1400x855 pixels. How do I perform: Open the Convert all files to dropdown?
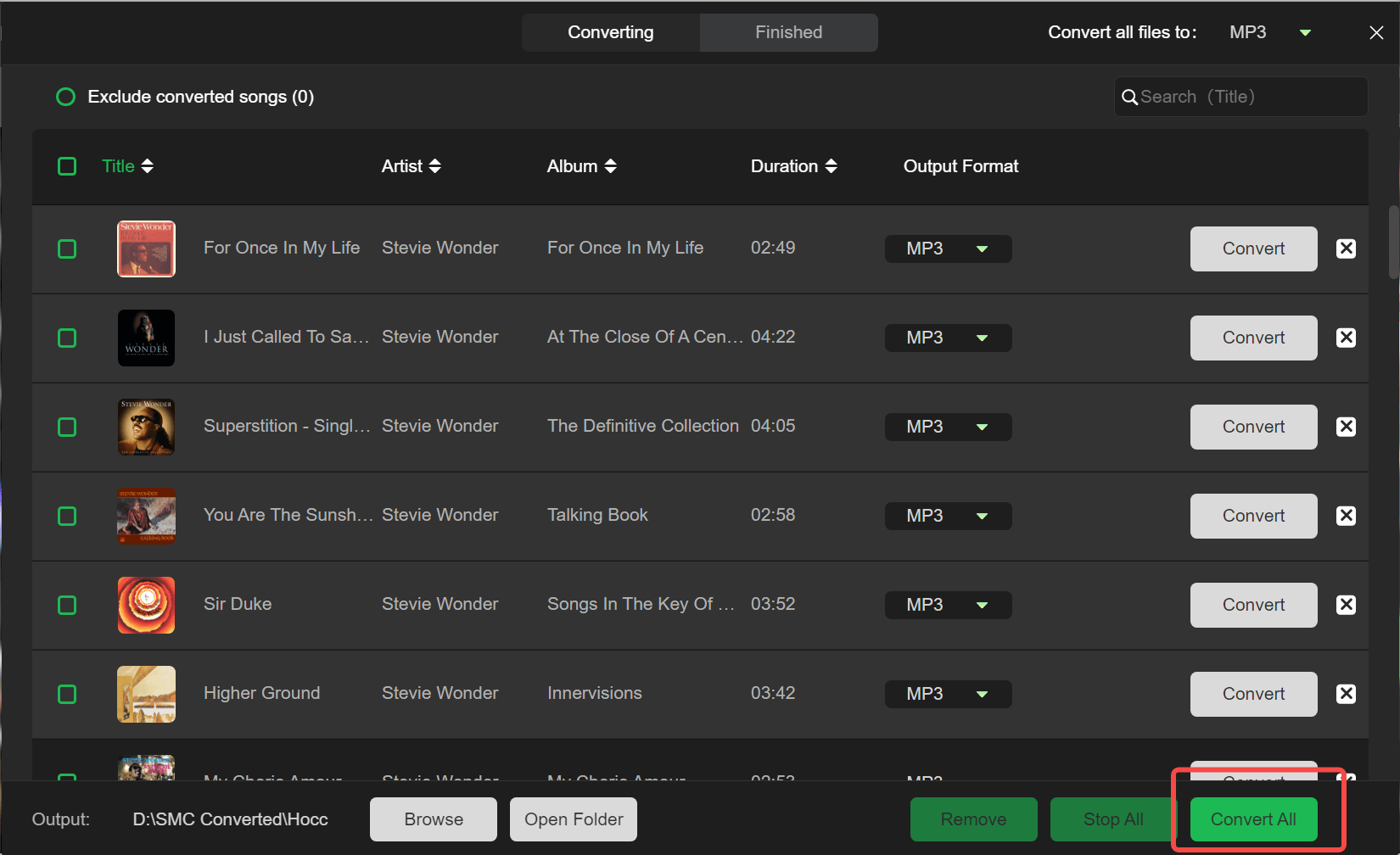pos(1304,32)
